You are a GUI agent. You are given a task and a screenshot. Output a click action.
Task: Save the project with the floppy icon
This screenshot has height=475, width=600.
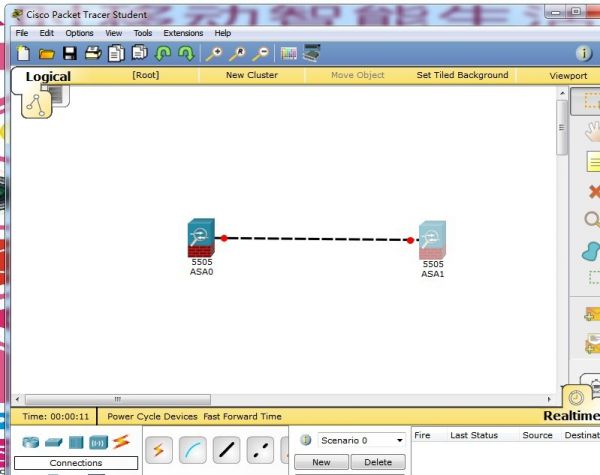click(70, 53)
